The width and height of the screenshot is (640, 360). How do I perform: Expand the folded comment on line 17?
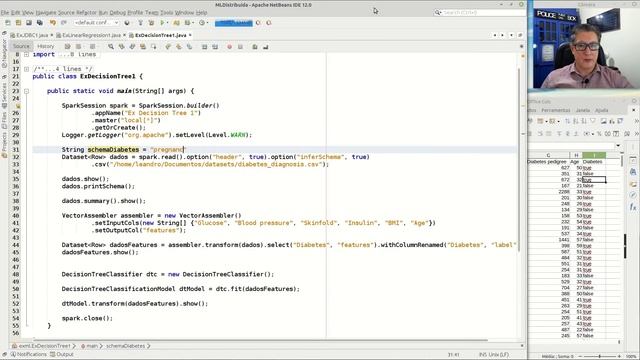tap(26, 69)
